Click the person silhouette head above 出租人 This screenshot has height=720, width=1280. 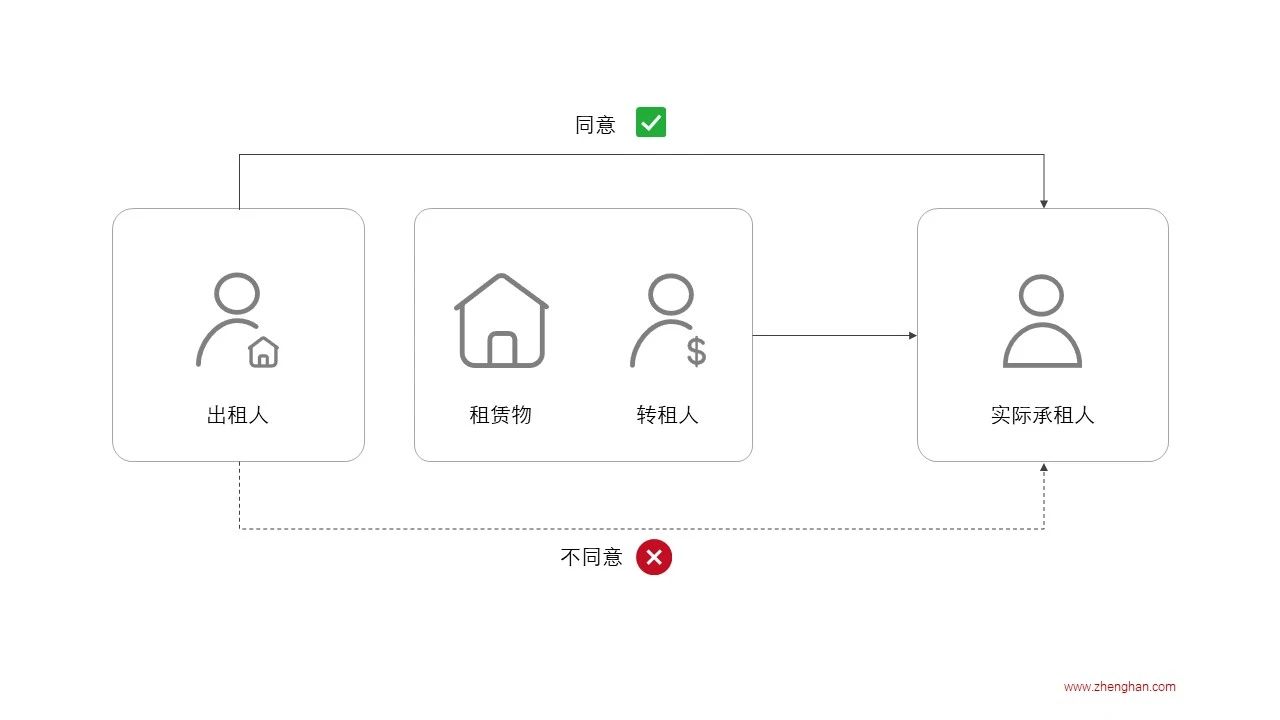(x=238, y=294)
